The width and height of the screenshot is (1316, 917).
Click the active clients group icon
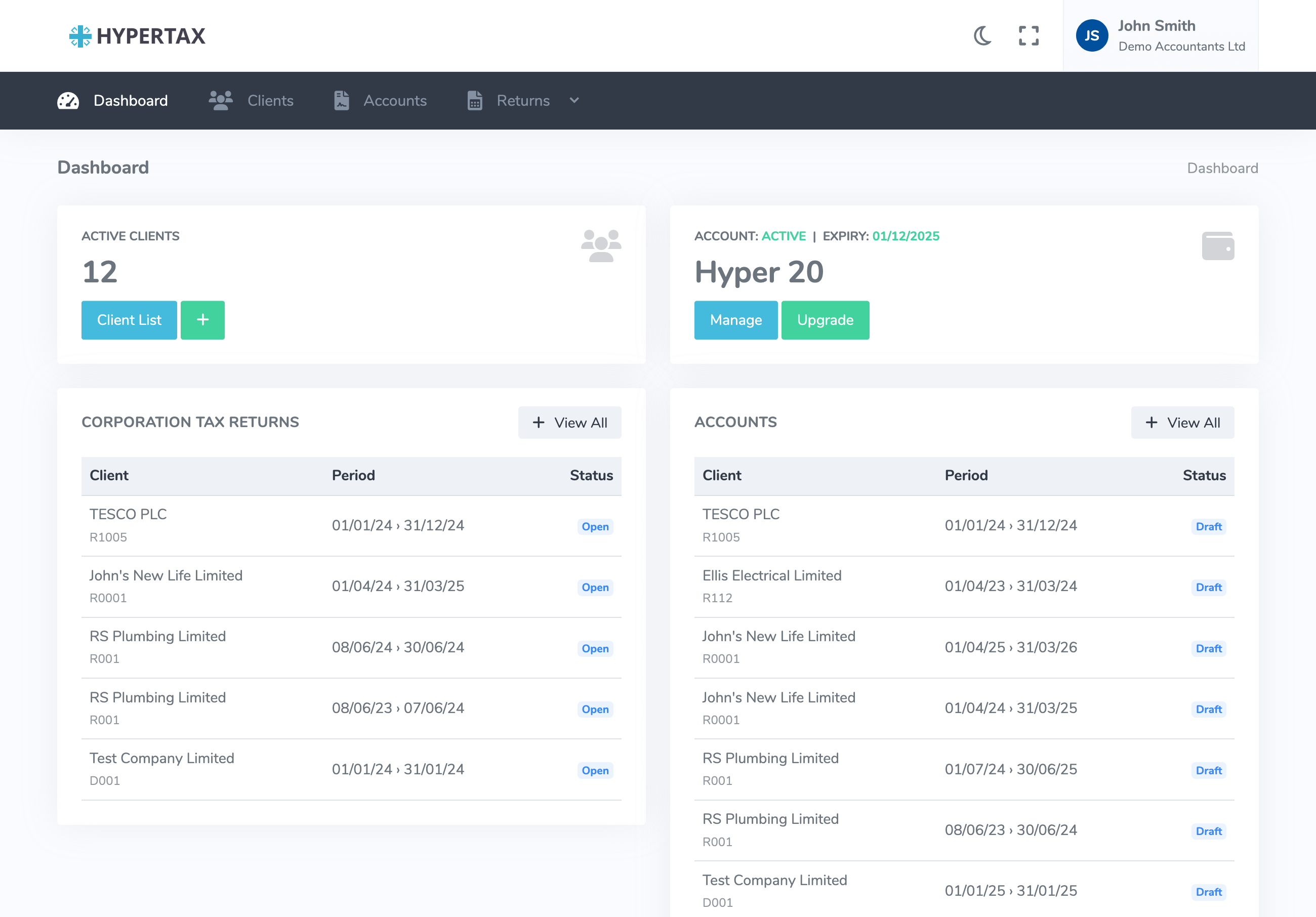[x=601, y=246]
